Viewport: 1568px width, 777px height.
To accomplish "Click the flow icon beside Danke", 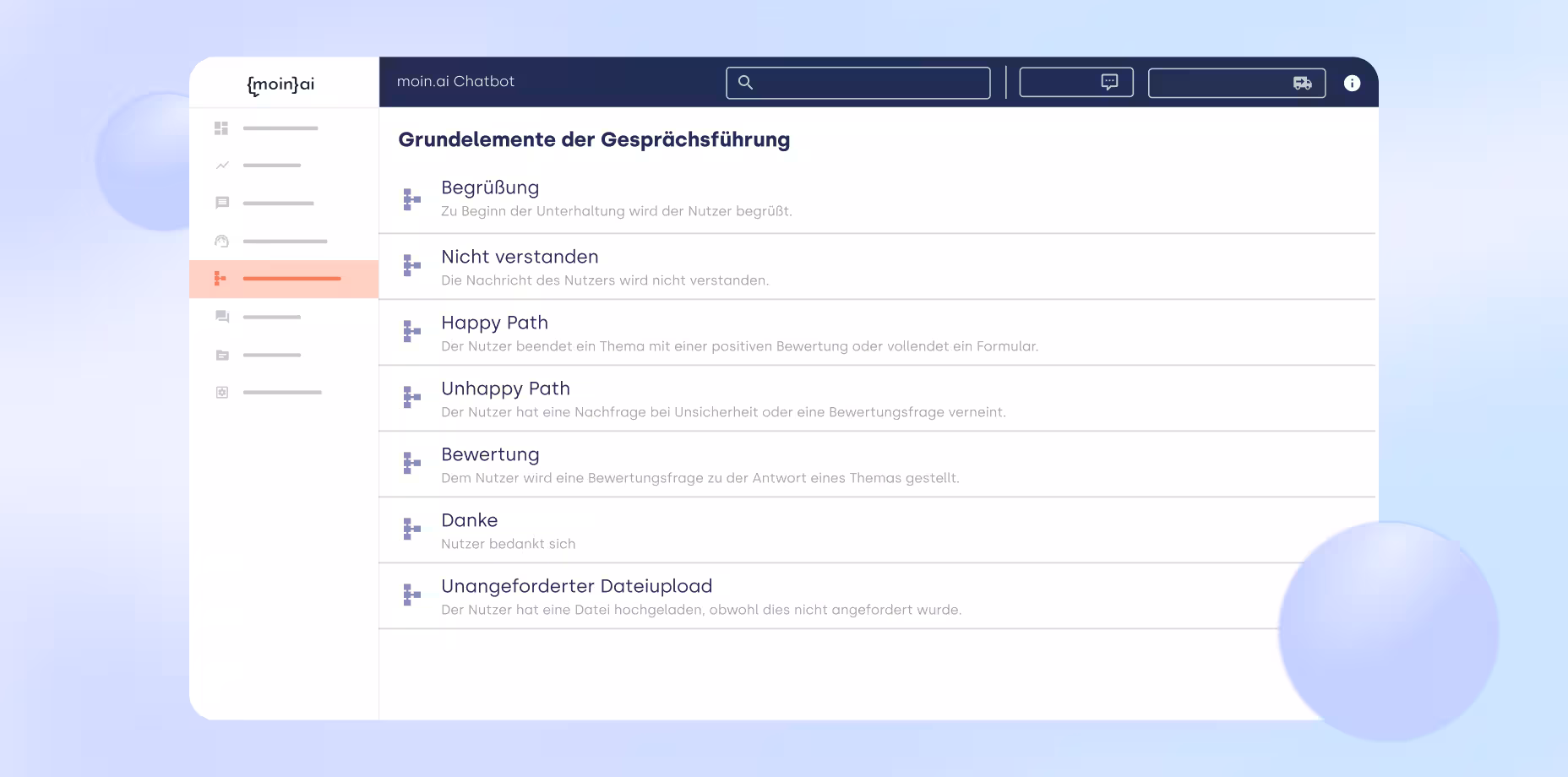I will (x=411, y=529).
